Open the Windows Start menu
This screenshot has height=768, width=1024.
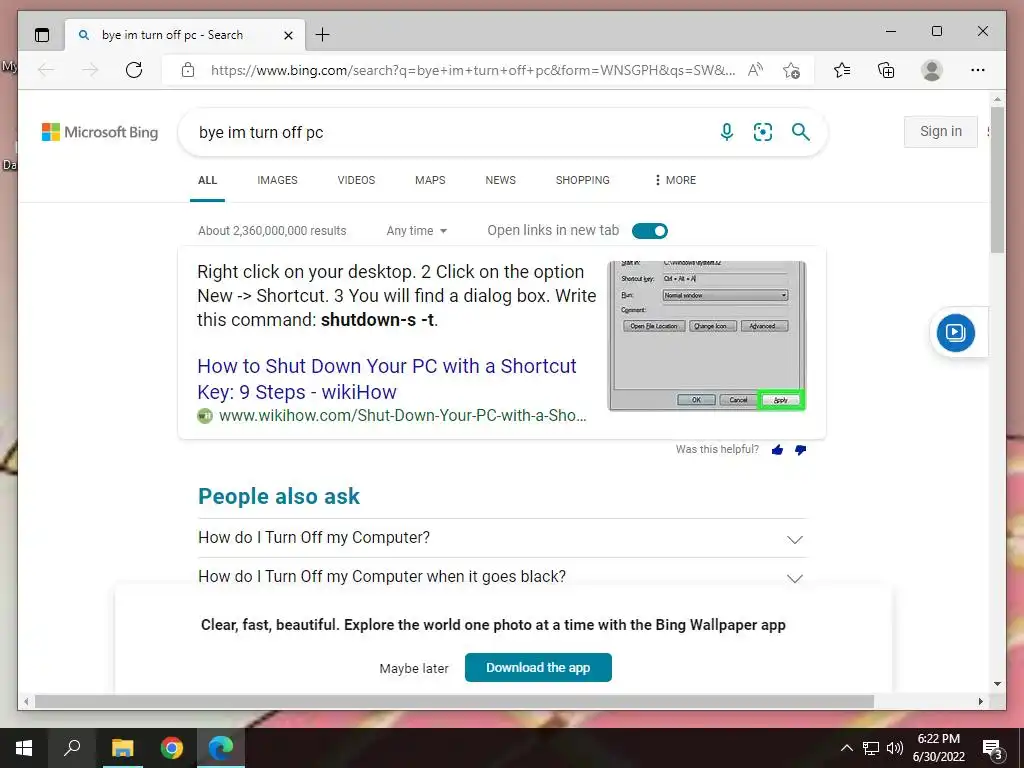(x=24, y=748)
